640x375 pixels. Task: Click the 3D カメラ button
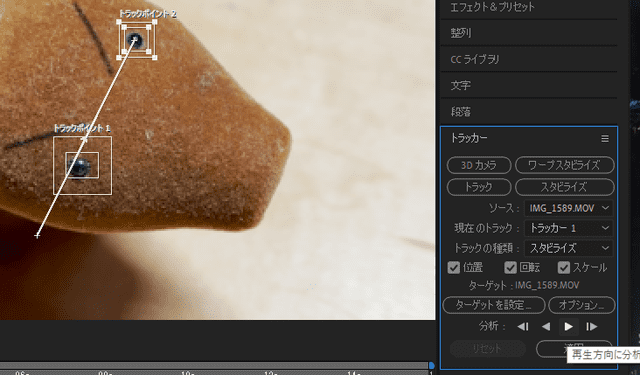(479, 165)
